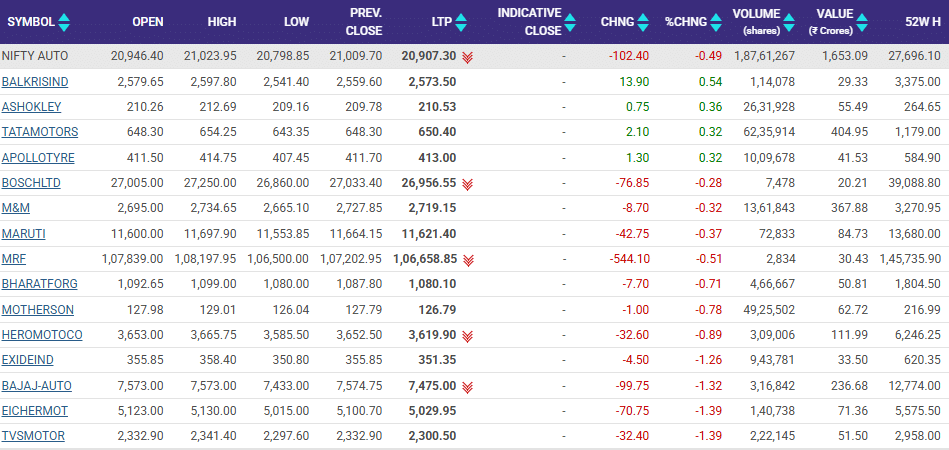This screenshot has width=949, height=450.
Task: Select M&M open value 2,695.00
Action: pyautogui.click(x=140, y=208)
